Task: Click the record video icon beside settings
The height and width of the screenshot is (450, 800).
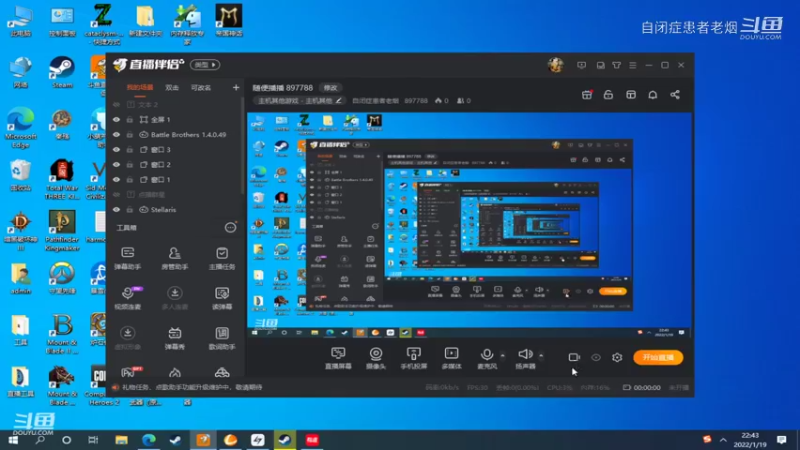Action: (x=574, y=358)
